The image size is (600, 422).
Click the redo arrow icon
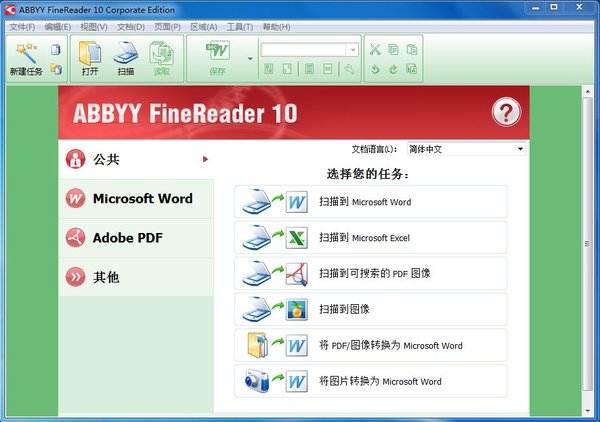click(x=393, y=69)
